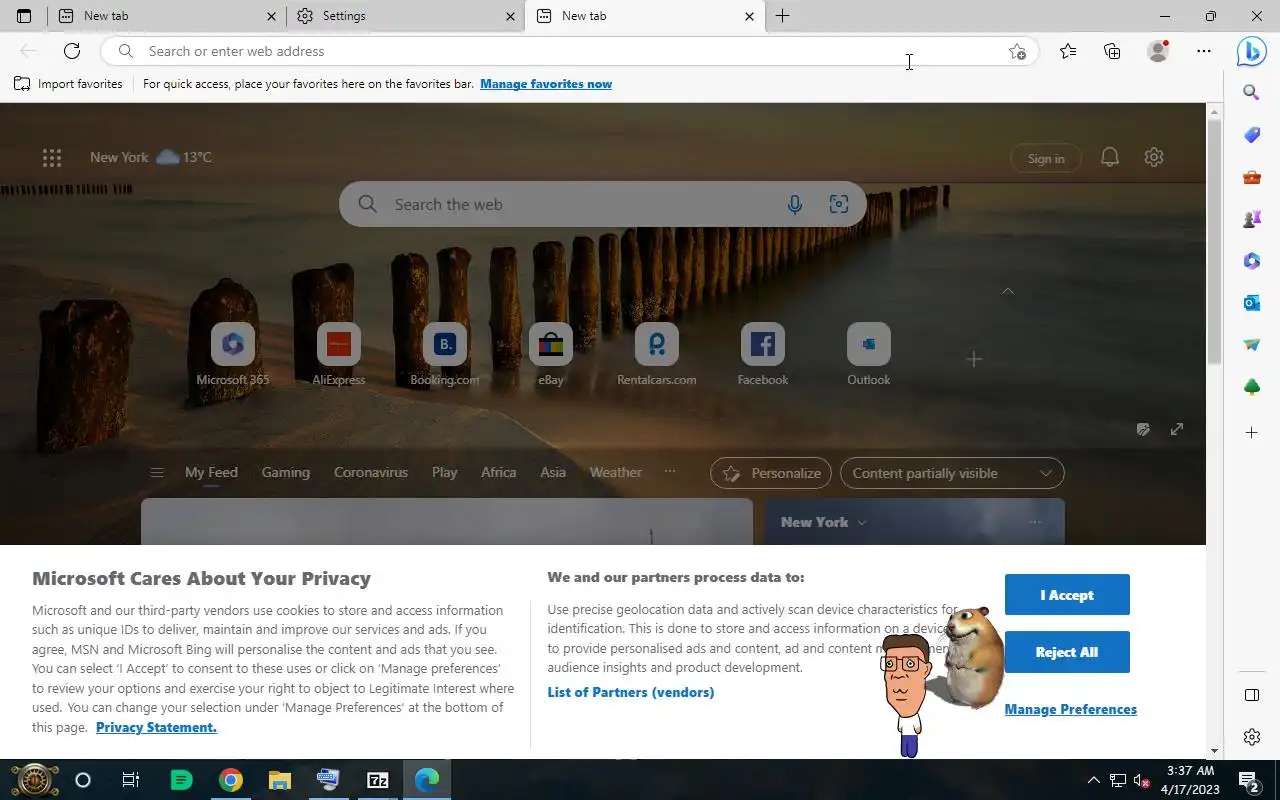Image resolution: width=1280 pixels, height=800 pixels.
Task: Open the Collections icon in toolbar
Action: tap(1112, 51)
